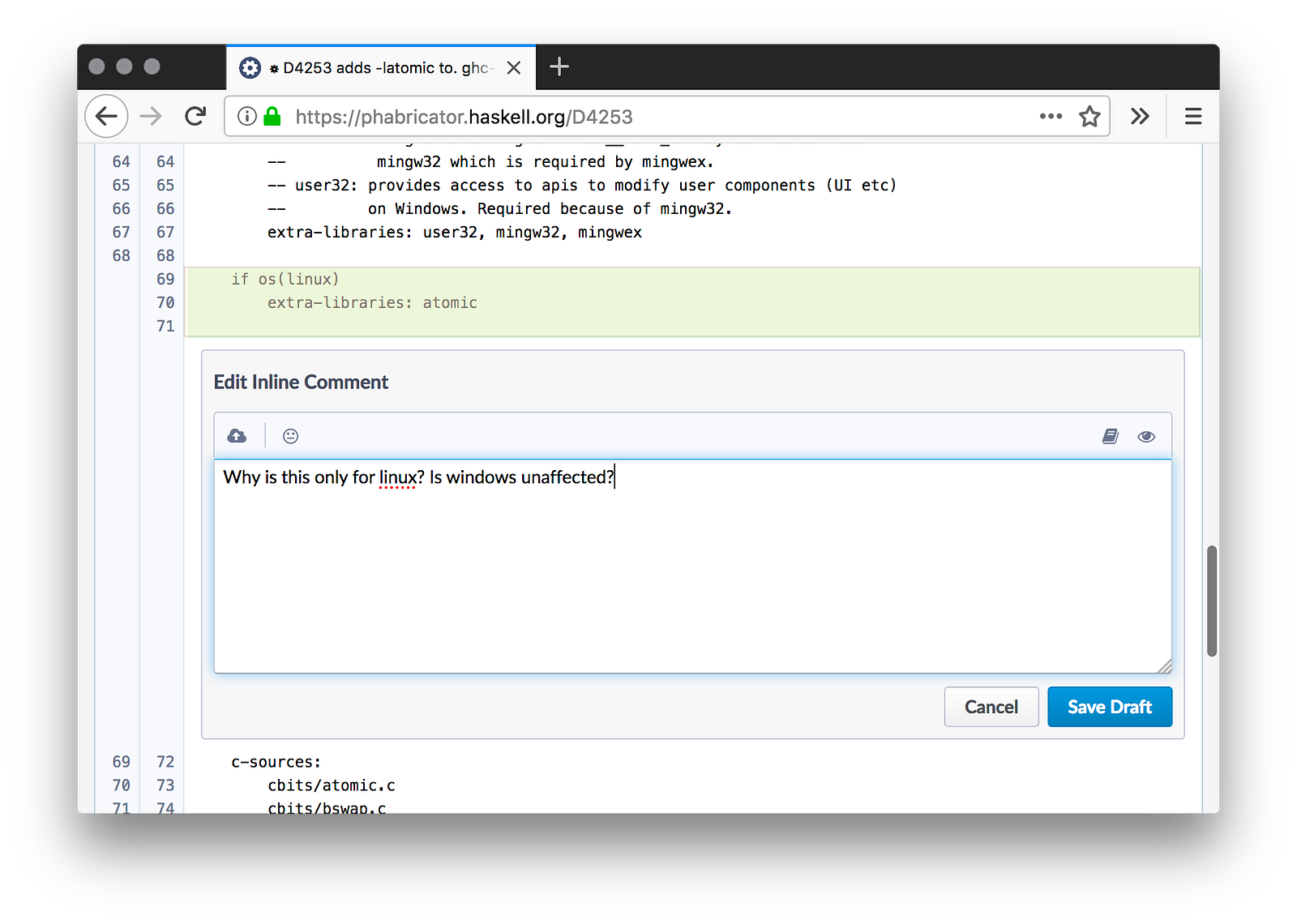Click the 'c-sources:' code line
The width and height of the screenshot is (1297, 924).
(276, 762)
